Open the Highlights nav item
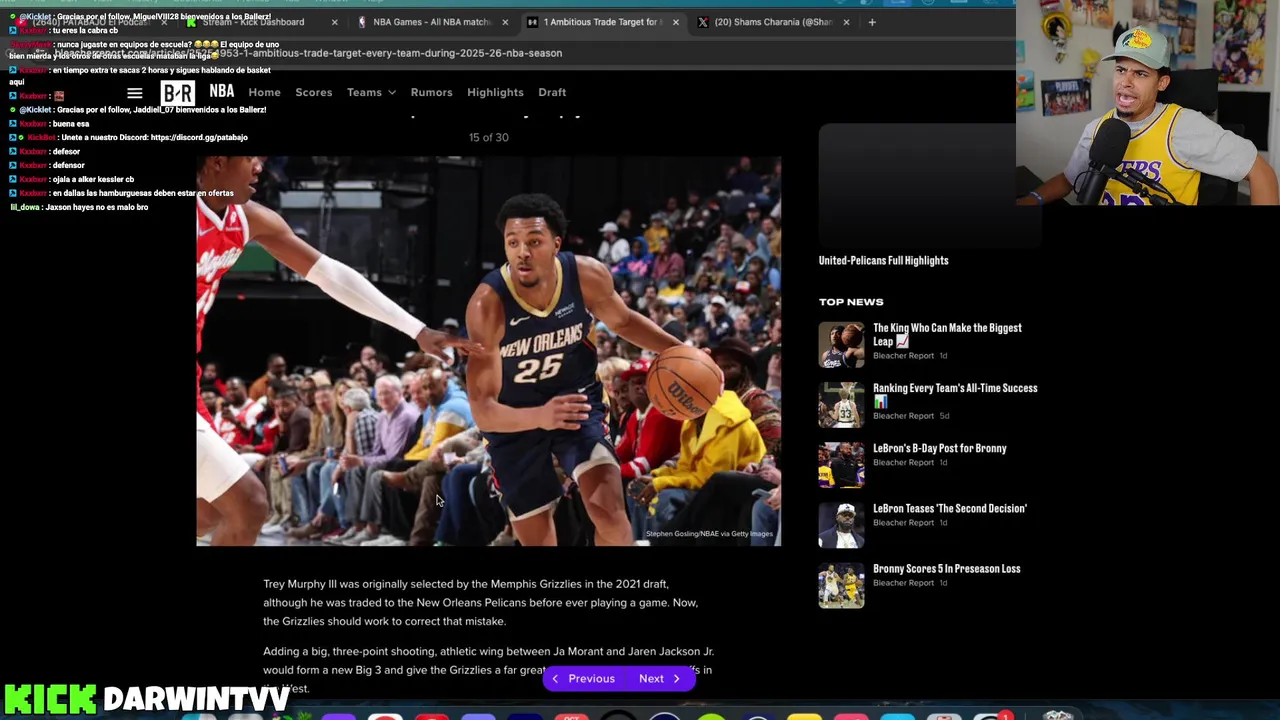The width and height of the screenshot is (1280, 720). (495, 92)
